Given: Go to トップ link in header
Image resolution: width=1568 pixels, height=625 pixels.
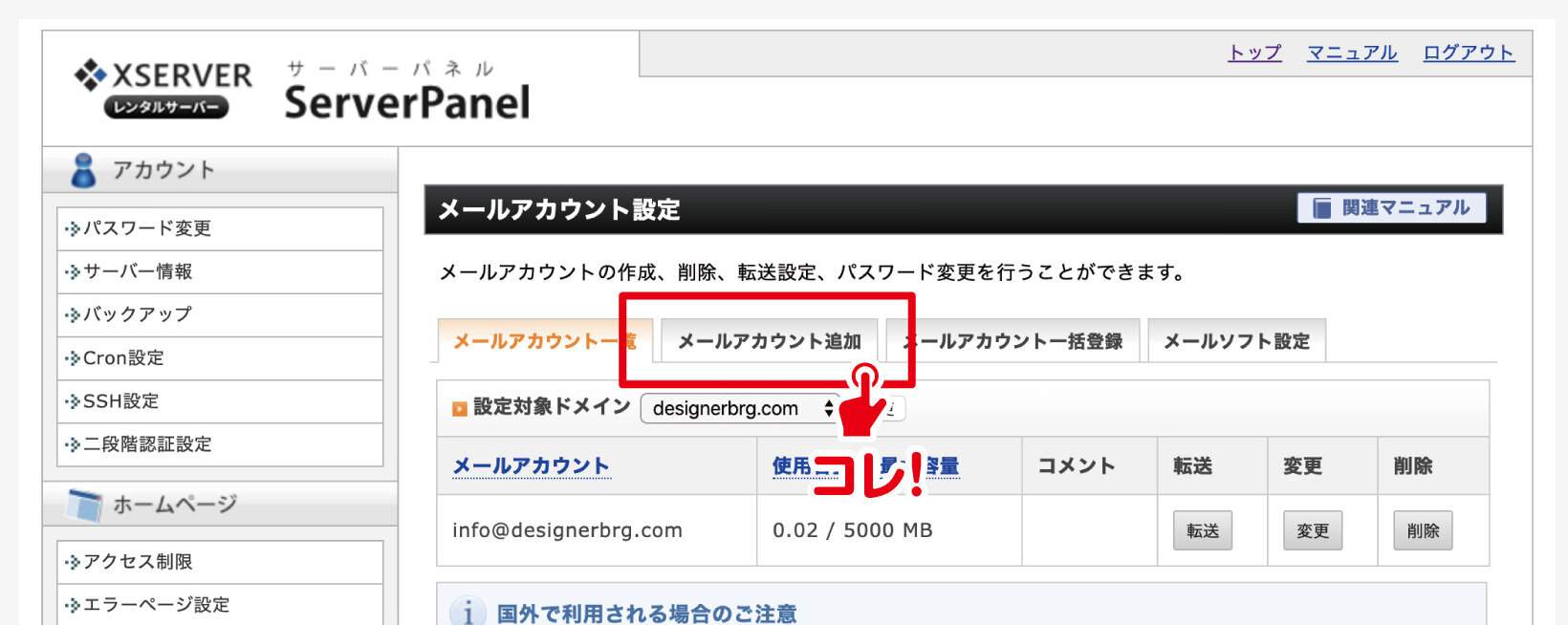Looking at the screenshot, I should tap(1254, 53).
